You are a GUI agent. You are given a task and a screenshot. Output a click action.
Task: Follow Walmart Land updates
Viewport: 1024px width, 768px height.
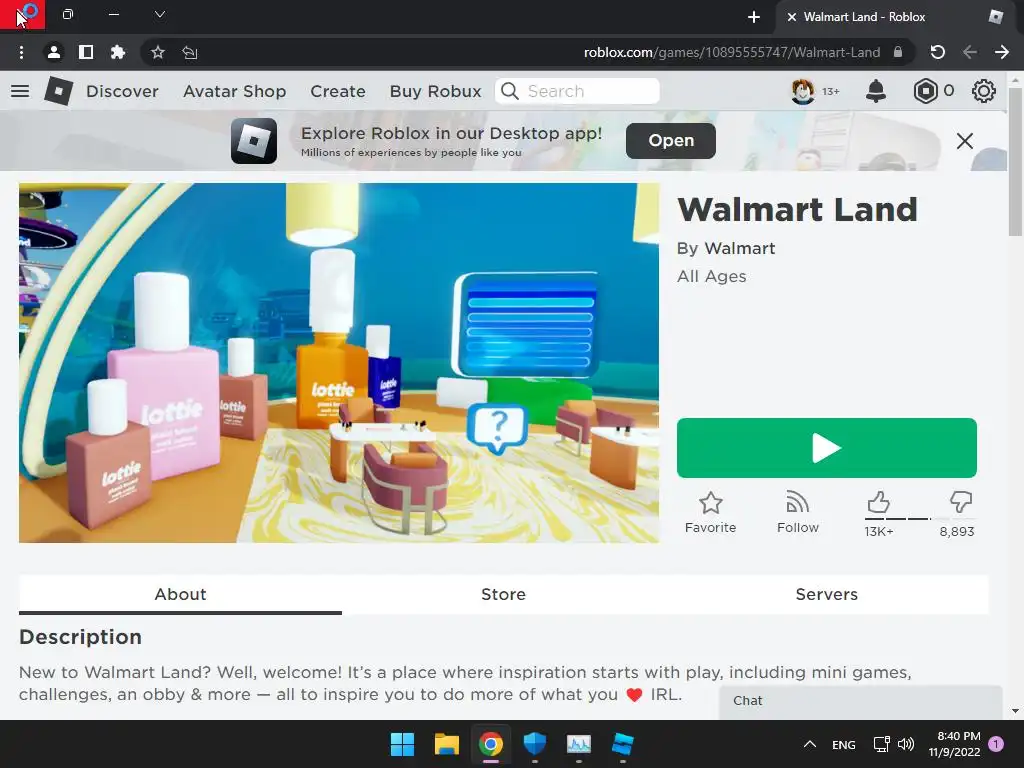797,513
